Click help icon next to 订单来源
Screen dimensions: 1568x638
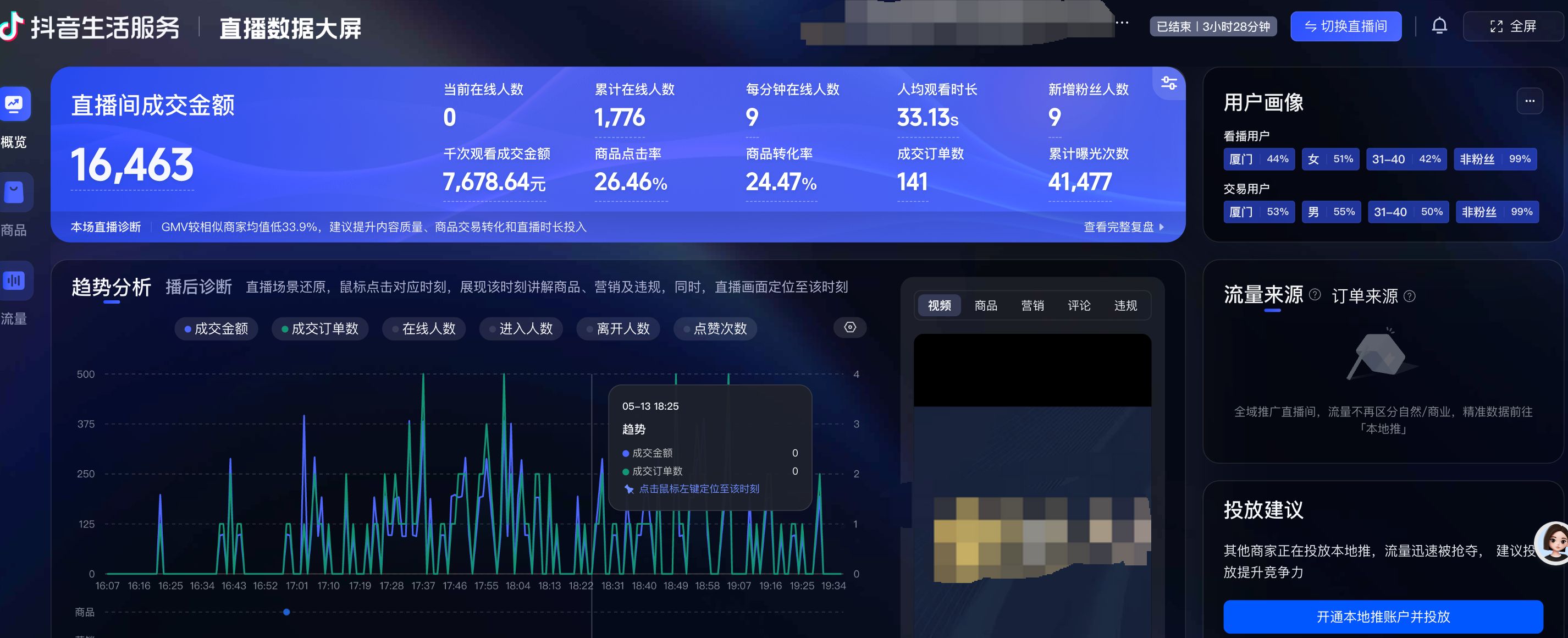1409,296
